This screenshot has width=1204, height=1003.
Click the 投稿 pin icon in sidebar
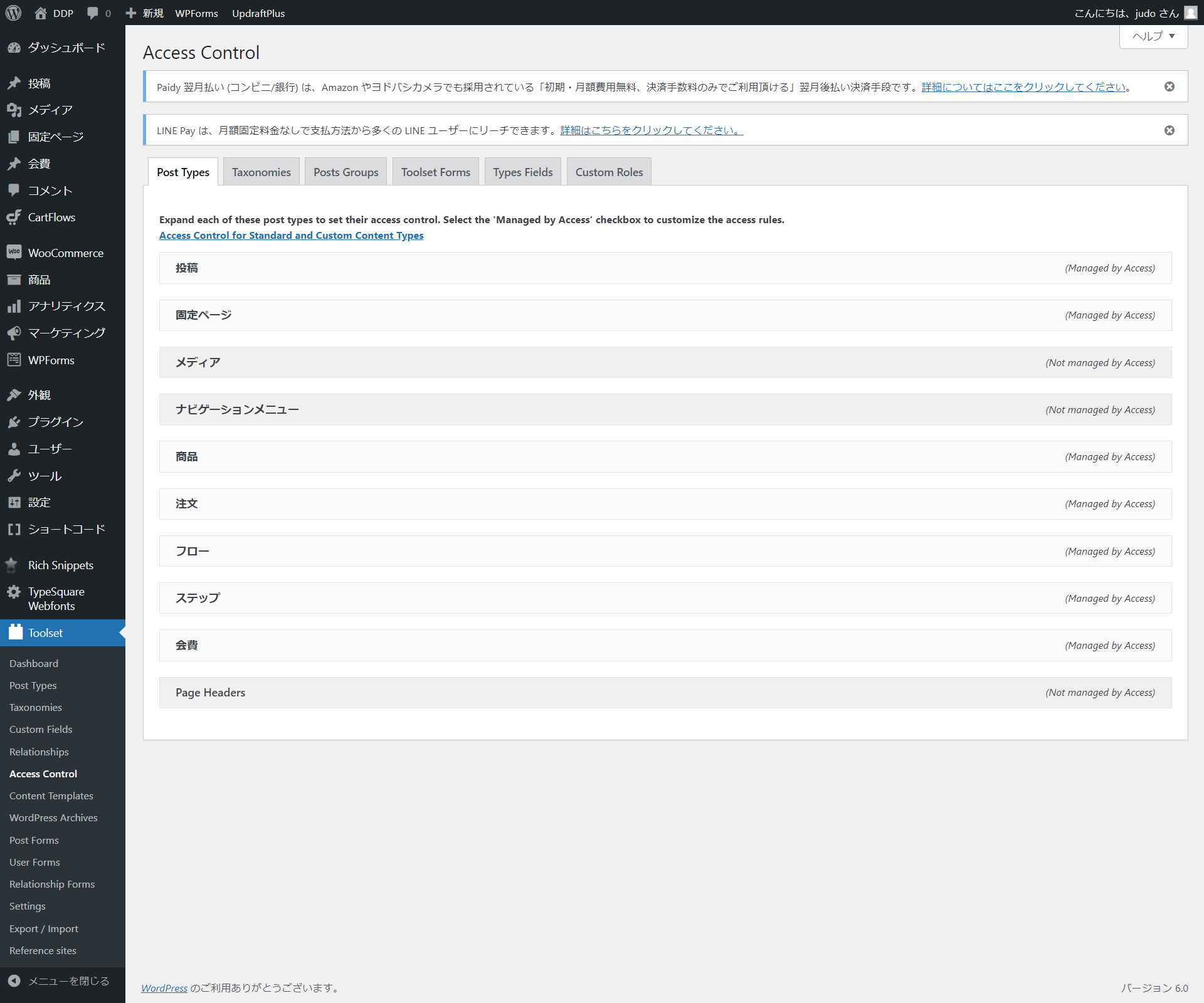click(x=14, y=83)
